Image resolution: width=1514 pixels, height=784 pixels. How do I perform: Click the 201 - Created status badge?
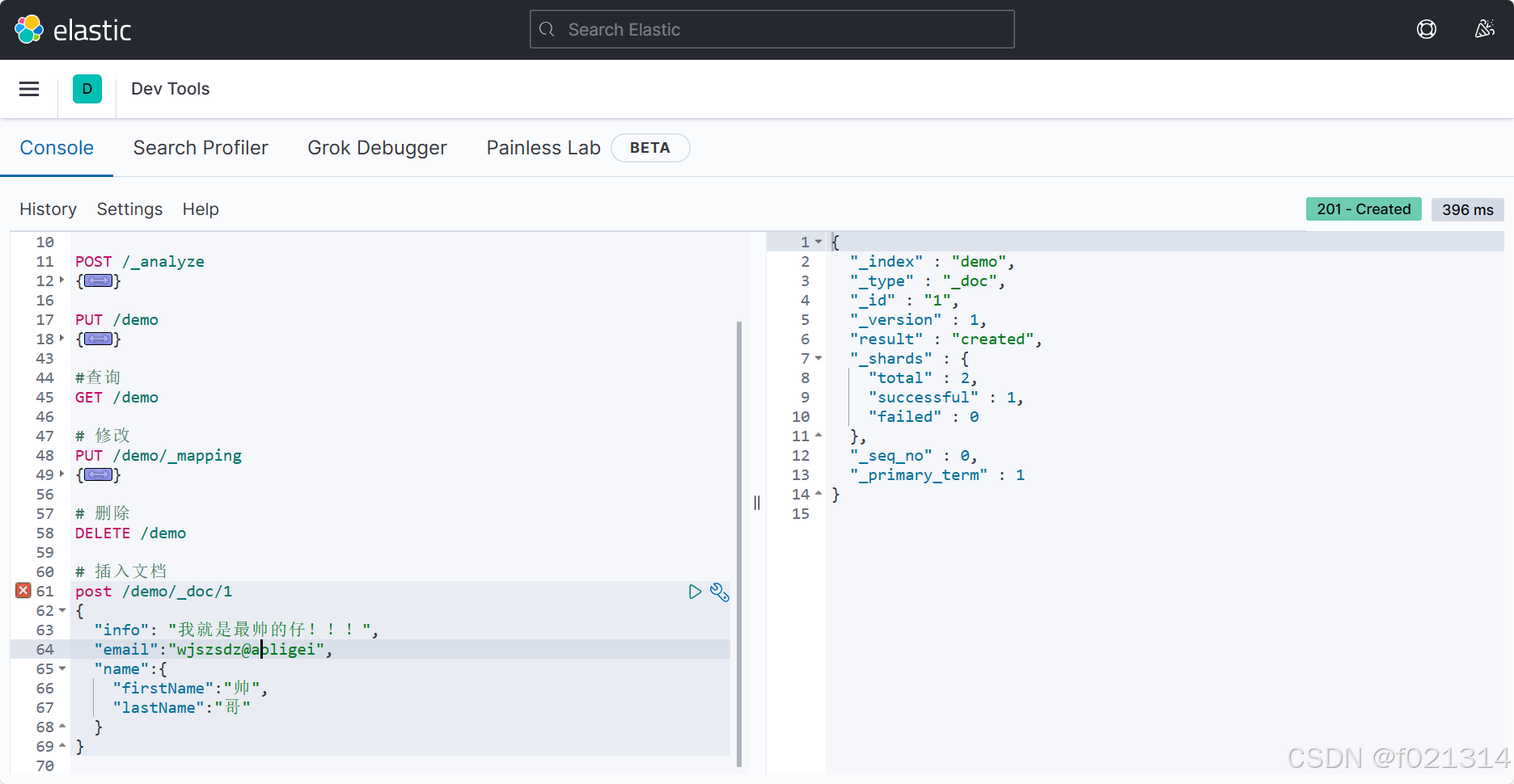1364,209
